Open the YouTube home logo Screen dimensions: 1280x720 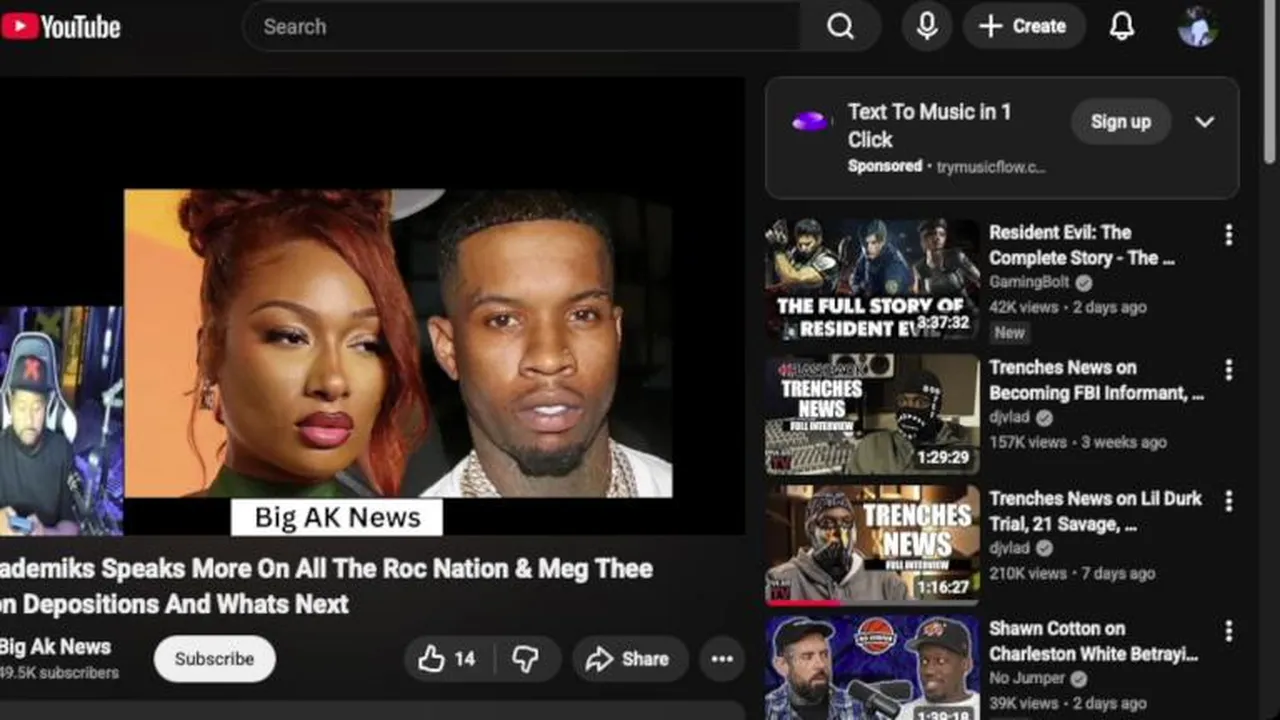pos(60,27)
